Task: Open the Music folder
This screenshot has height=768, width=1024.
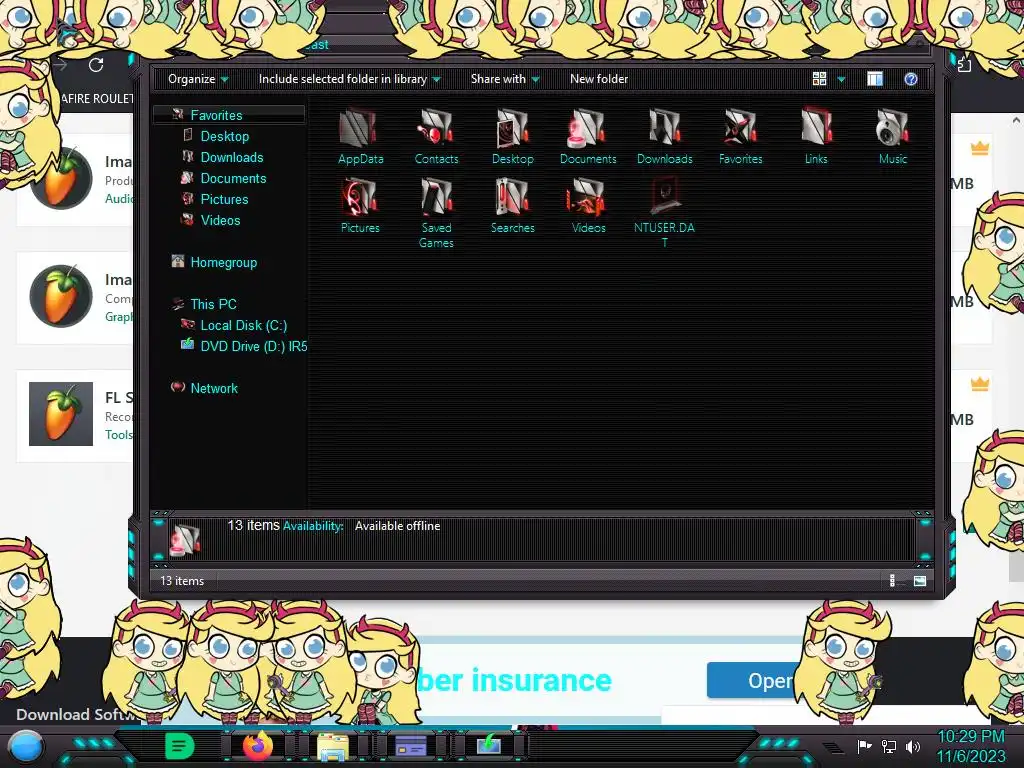Action: coord(893,136)
